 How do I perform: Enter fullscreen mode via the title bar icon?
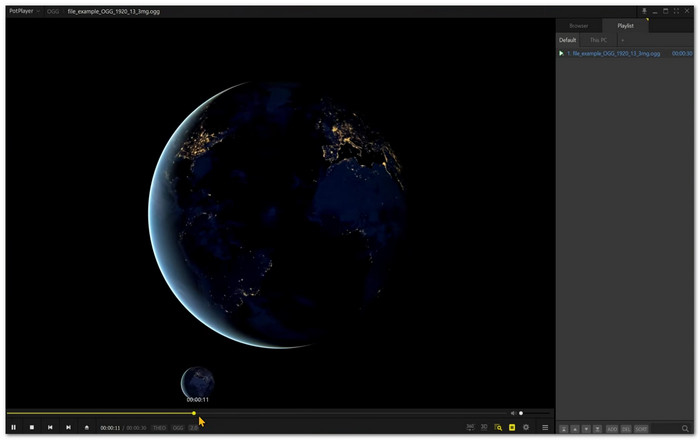[x=676, y=11]
